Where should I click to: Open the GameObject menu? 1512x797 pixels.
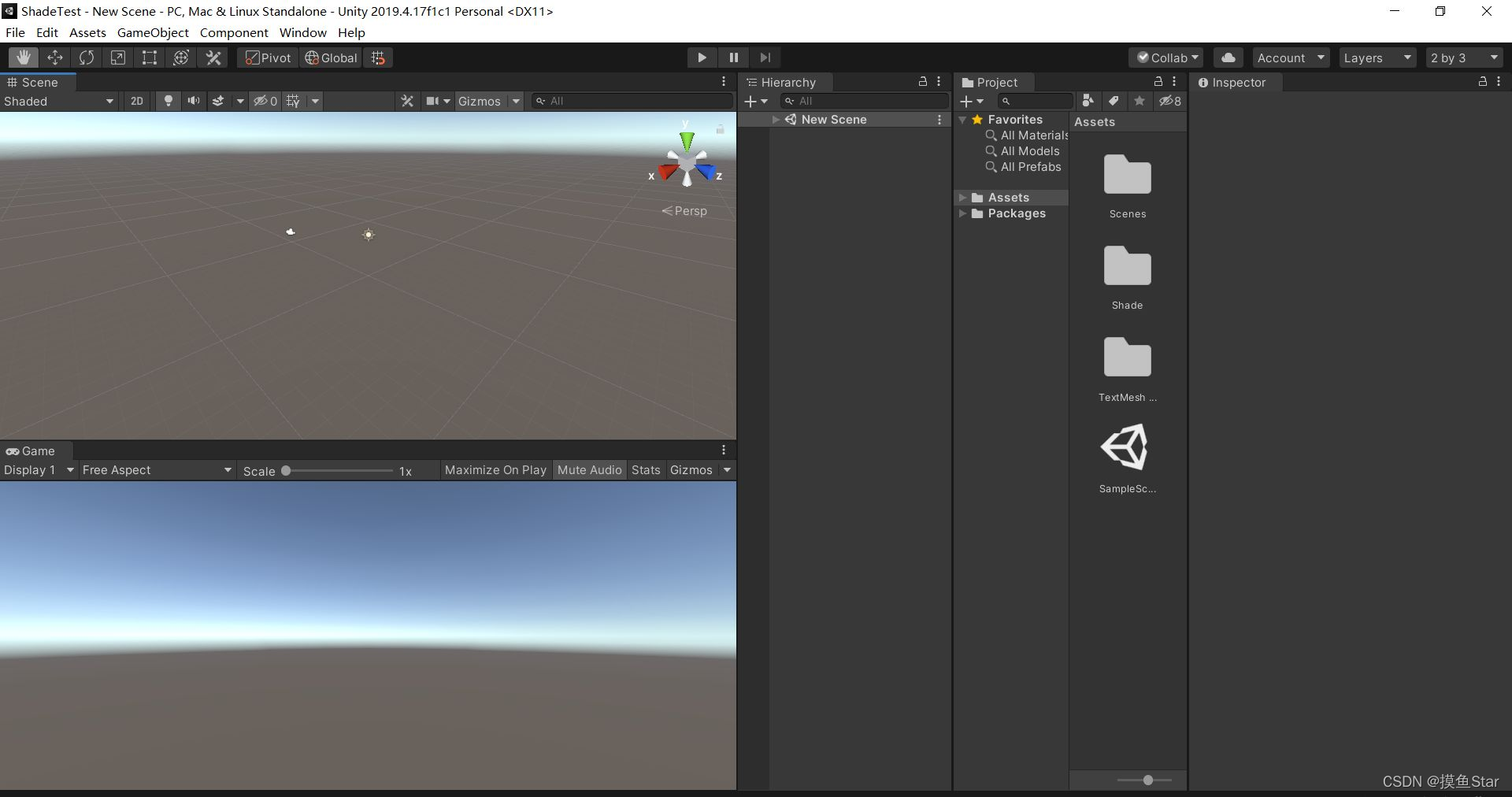click(x=153, y=32)
